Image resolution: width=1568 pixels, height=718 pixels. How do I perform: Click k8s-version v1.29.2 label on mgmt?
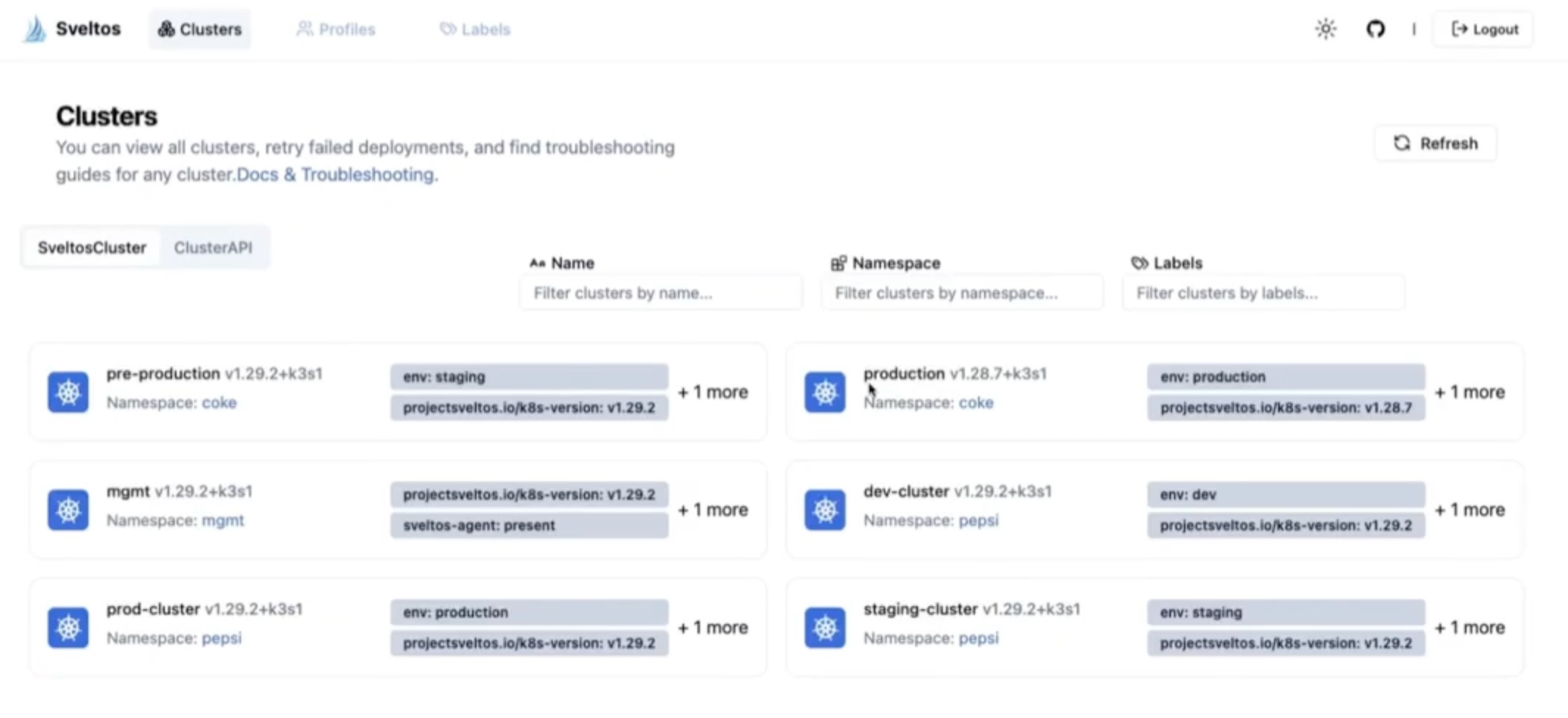[529, 494]
